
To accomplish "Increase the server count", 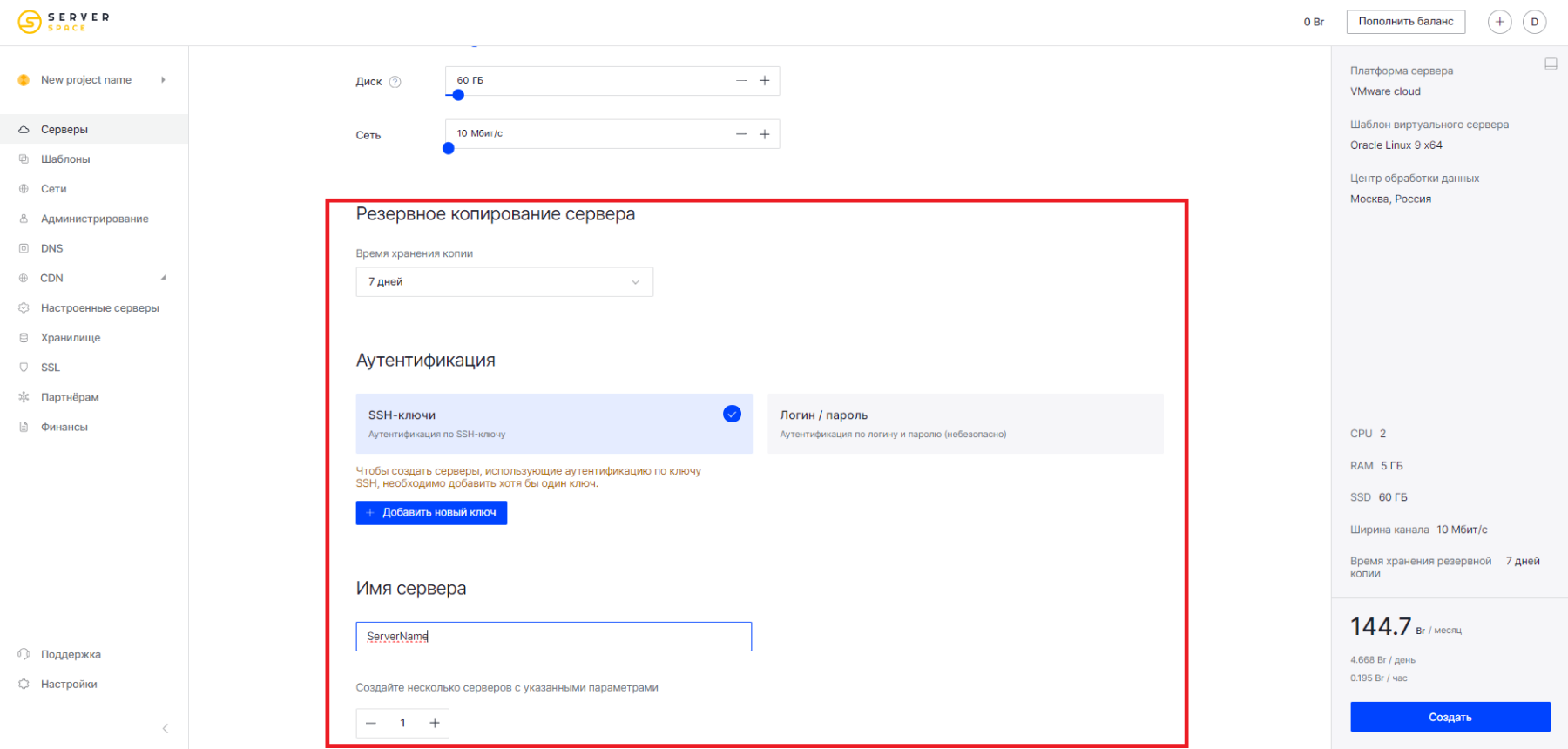I will (x=434, y=723).
